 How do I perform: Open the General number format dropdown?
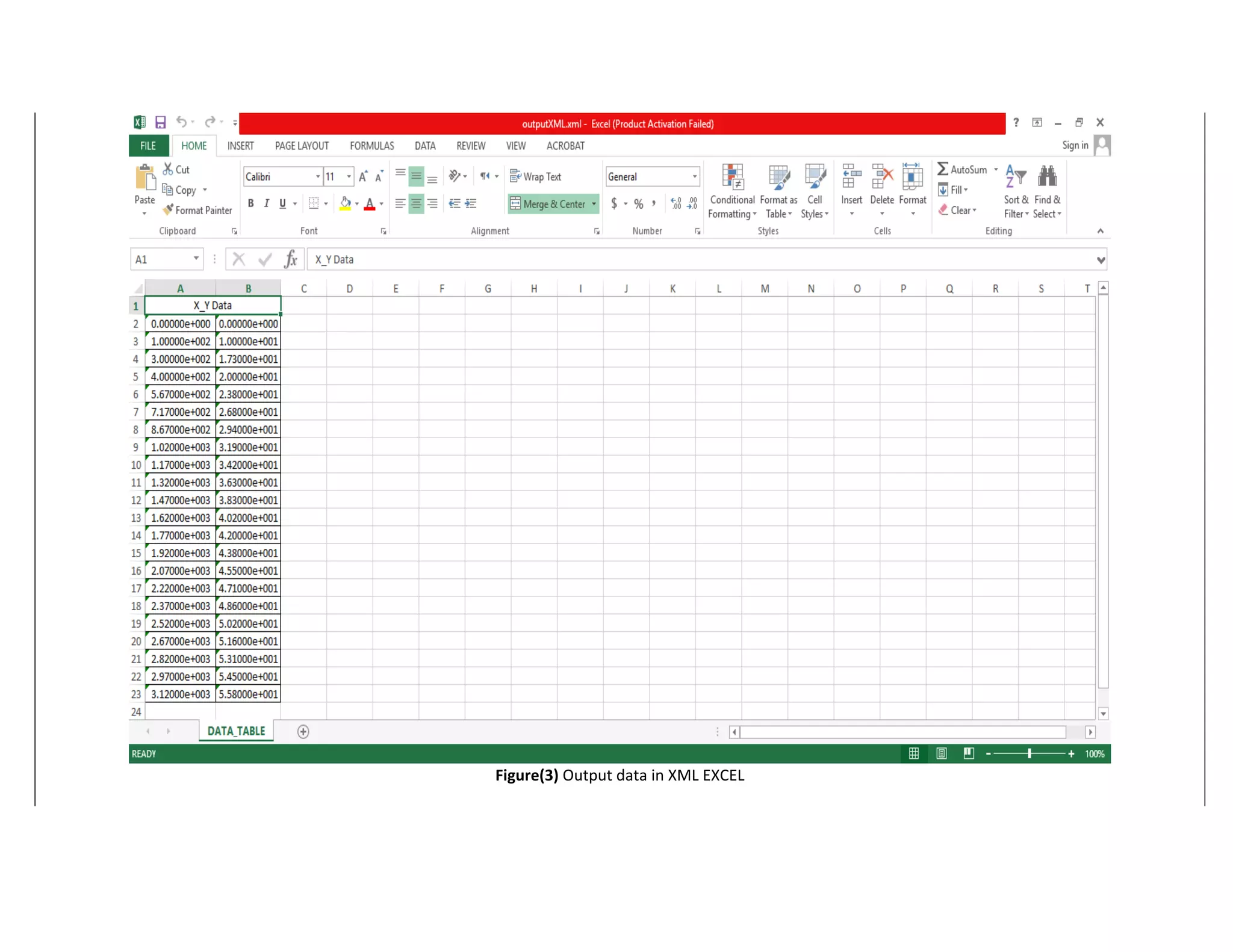695,176
